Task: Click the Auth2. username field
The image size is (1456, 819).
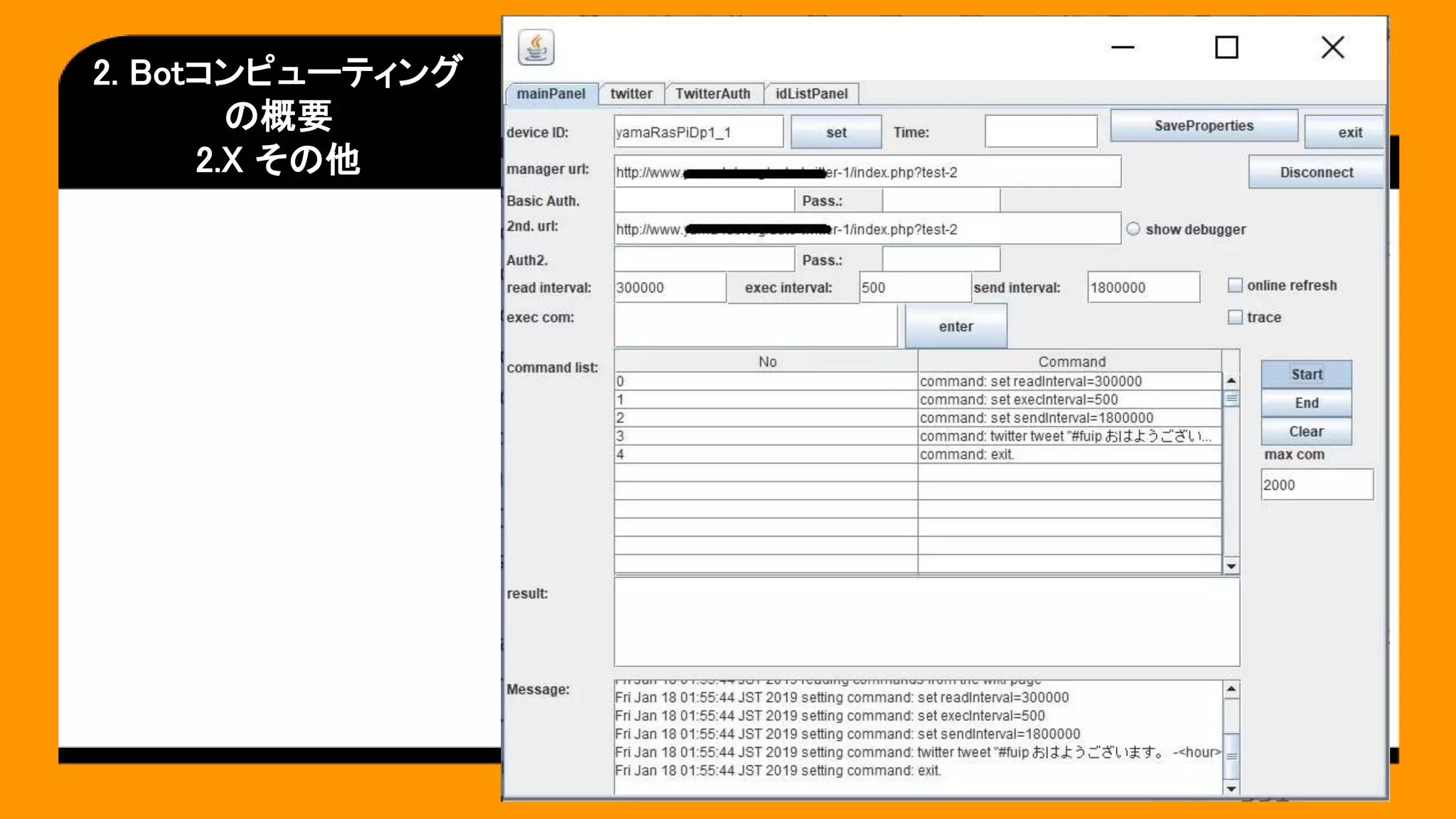Action: pyautogui.click(x=704, y=259)
